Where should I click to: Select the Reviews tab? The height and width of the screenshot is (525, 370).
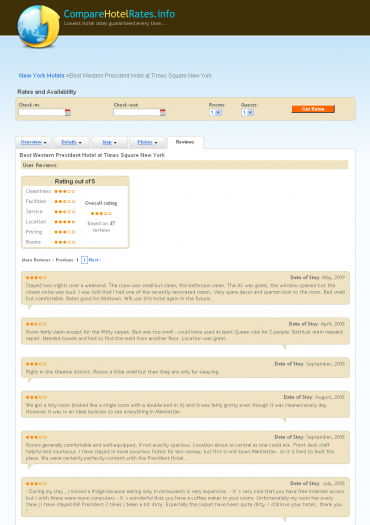(x=185, y=142)
